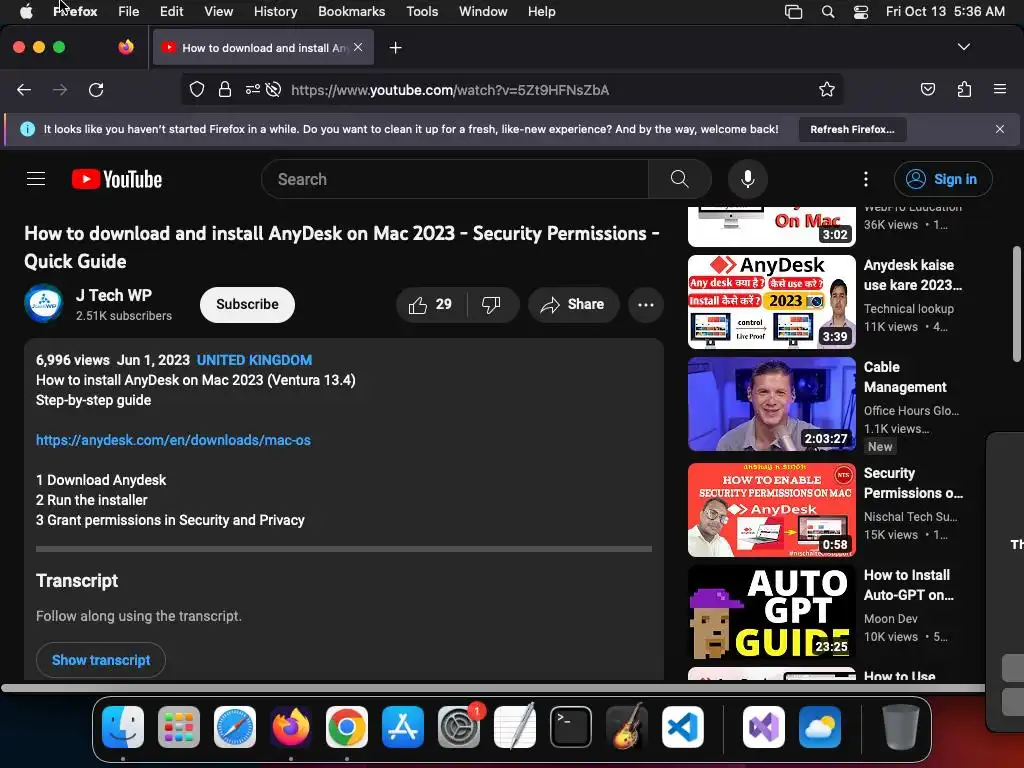Image resolution: width=1024 pixels, height=768 pixels.
Task: Reload the page in Firefox
Action: (96, 90)
